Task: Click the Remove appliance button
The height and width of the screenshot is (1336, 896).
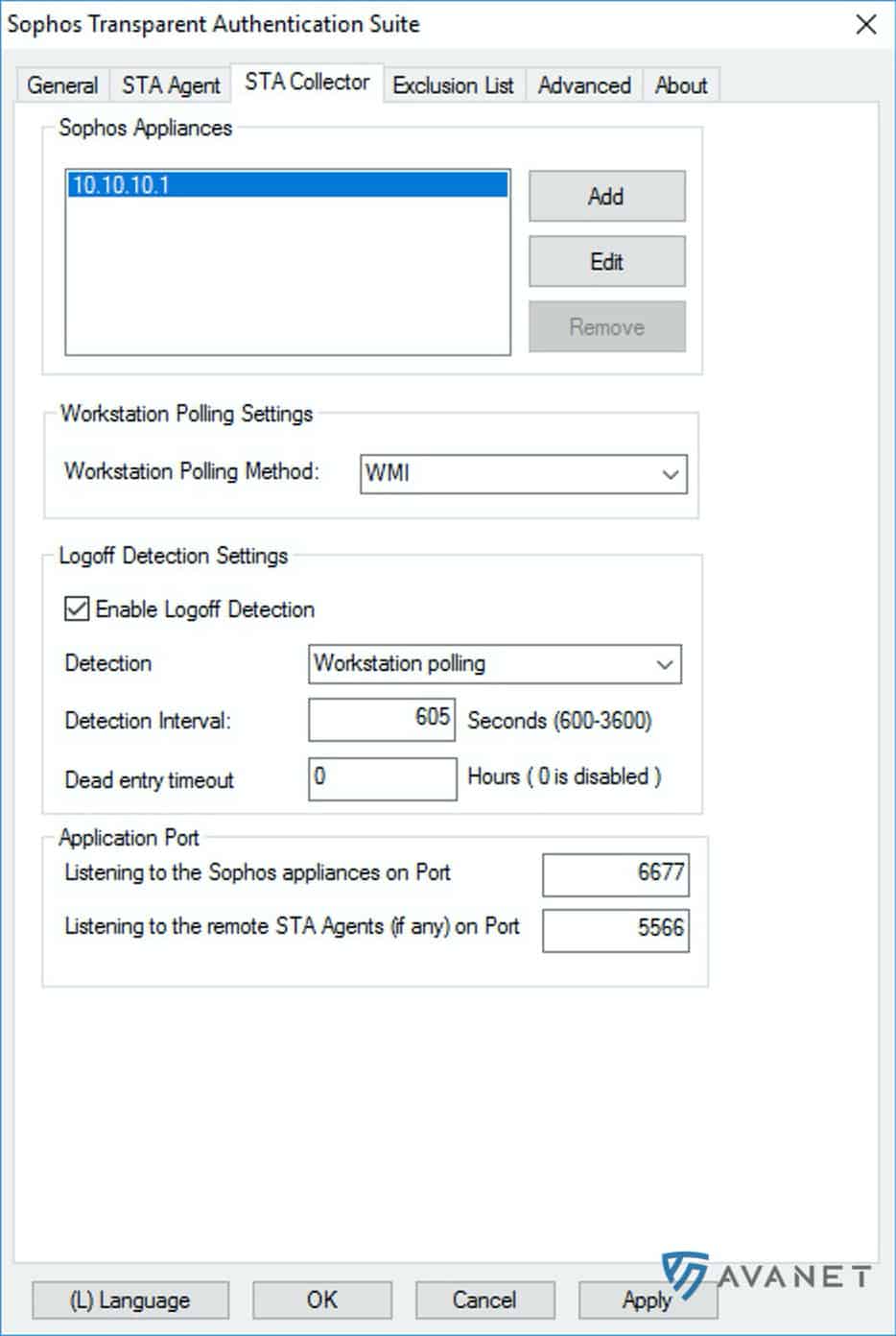Action: tap(606, 326)
